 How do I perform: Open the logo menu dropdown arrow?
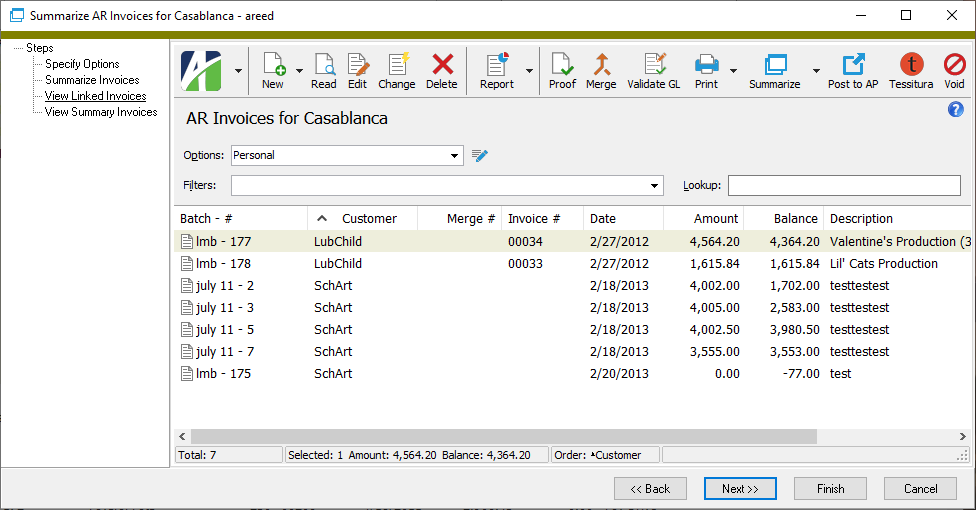click(x=238, y=71)
